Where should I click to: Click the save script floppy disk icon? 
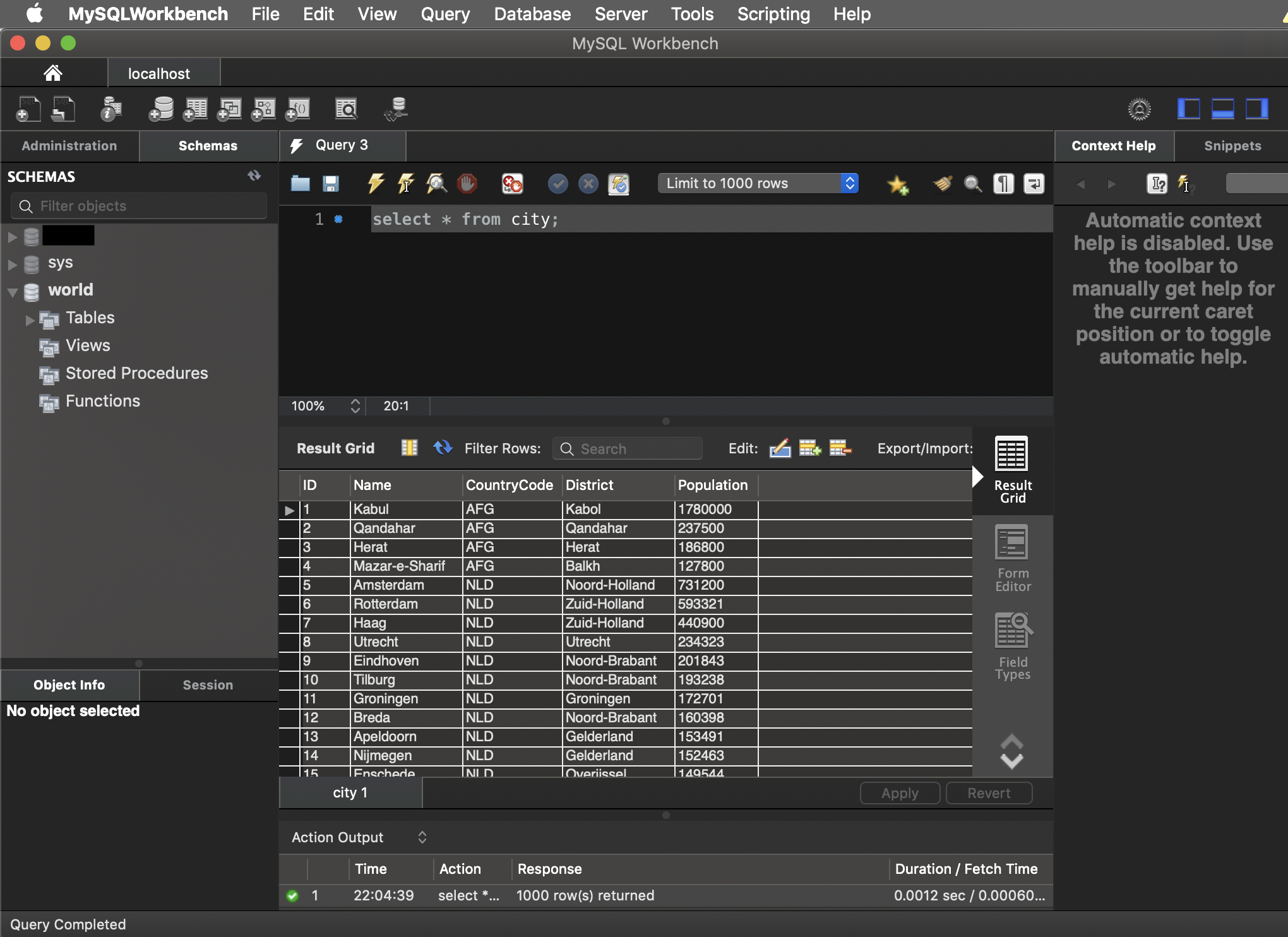[x=331, y=184]
